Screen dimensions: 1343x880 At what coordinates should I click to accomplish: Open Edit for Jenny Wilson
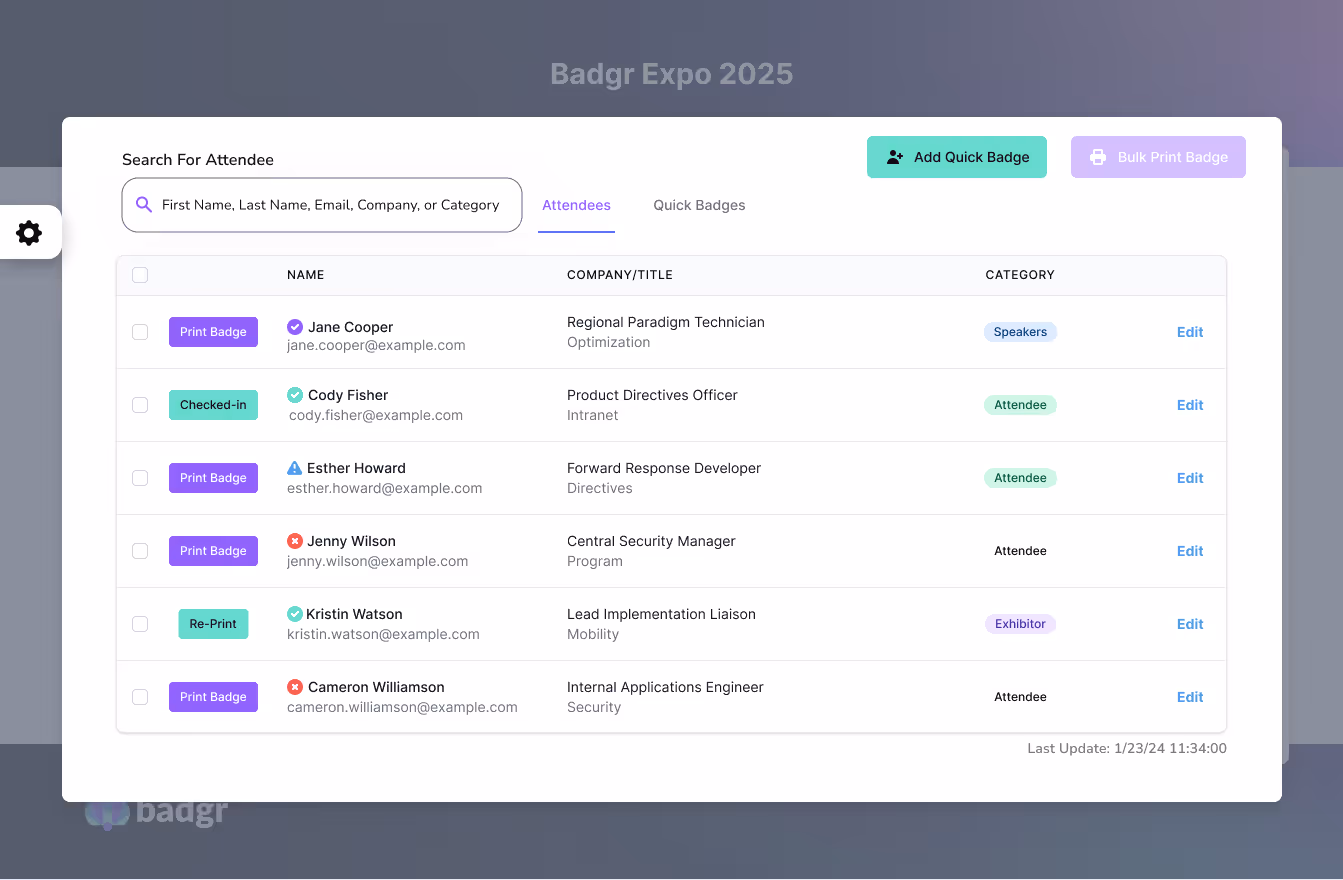point(1190,551)
